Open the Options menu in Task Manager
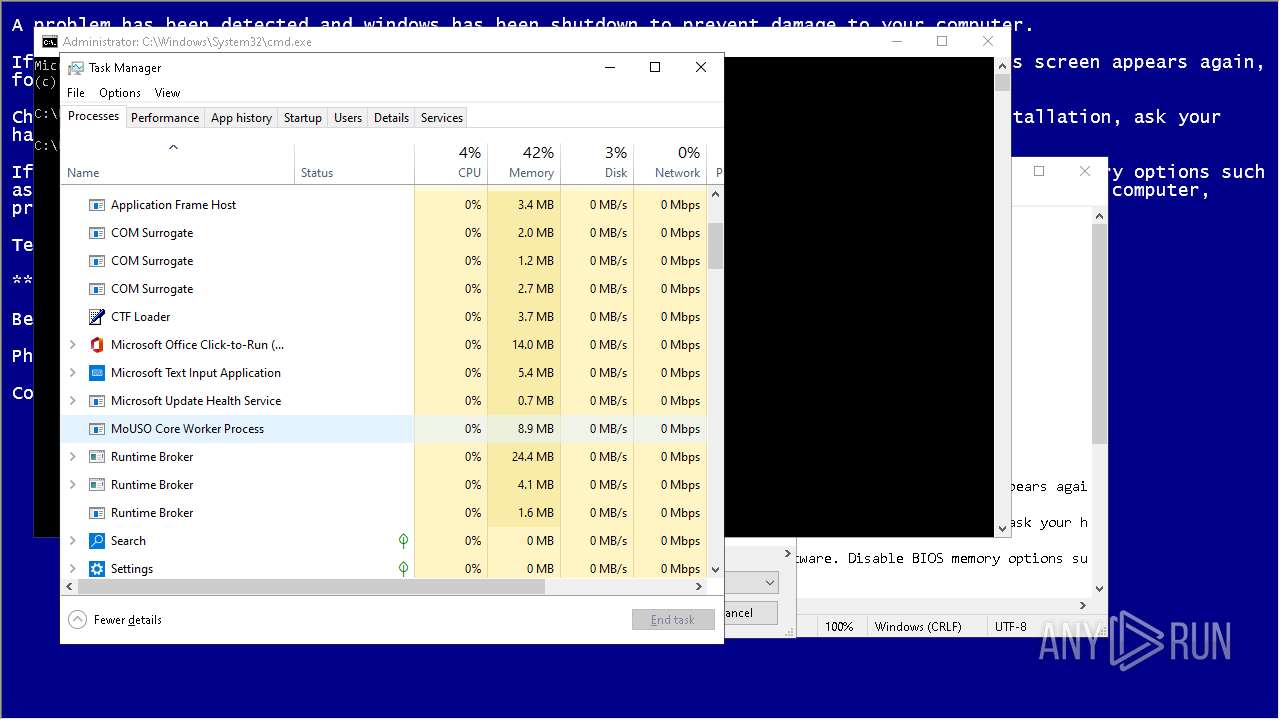Image resolution: width=1280 pixels, height=720 pixels. pyautogui.click(x=120, y=93)
